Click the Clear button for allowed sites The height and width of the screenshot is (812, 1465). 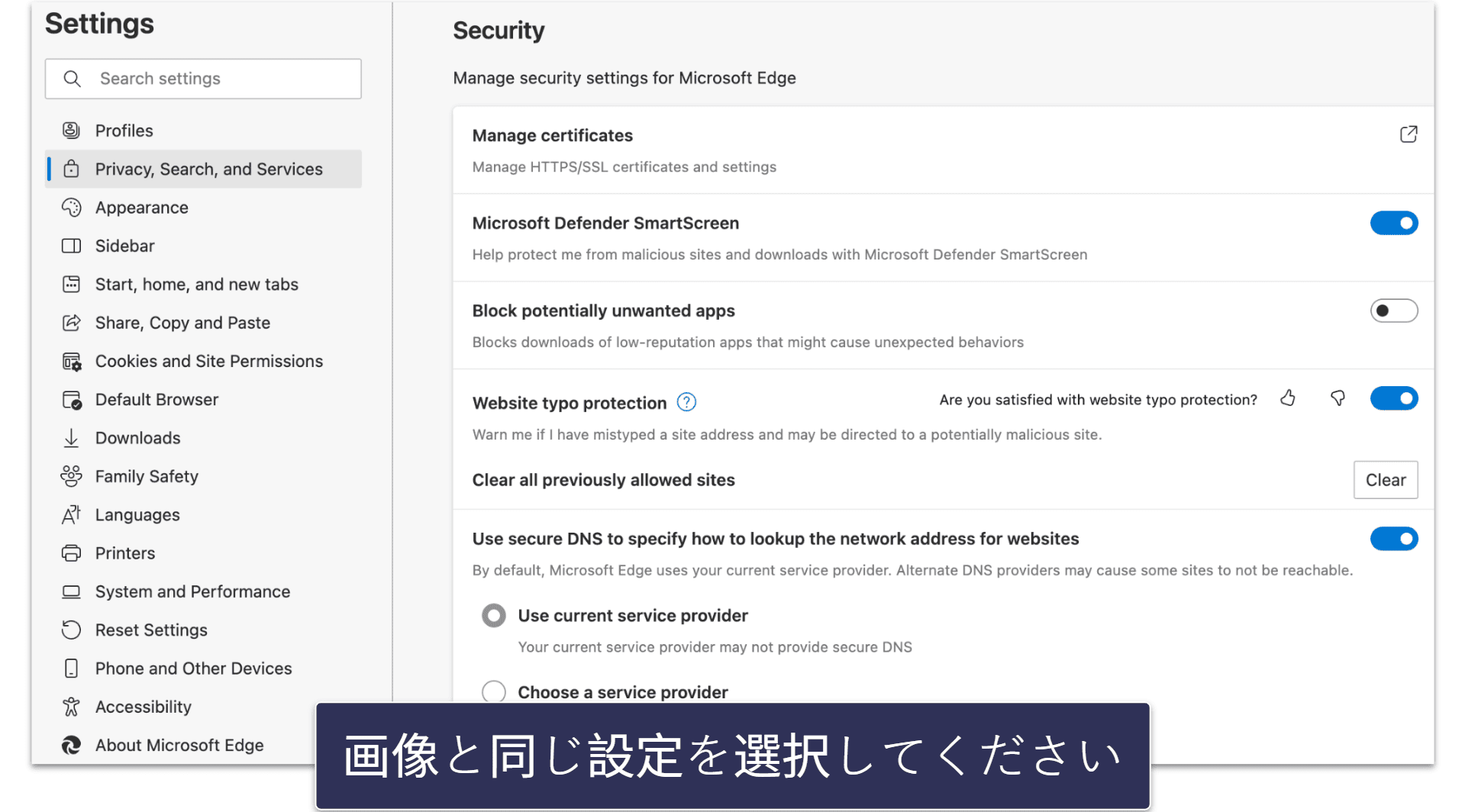(x=1385, y=480)
